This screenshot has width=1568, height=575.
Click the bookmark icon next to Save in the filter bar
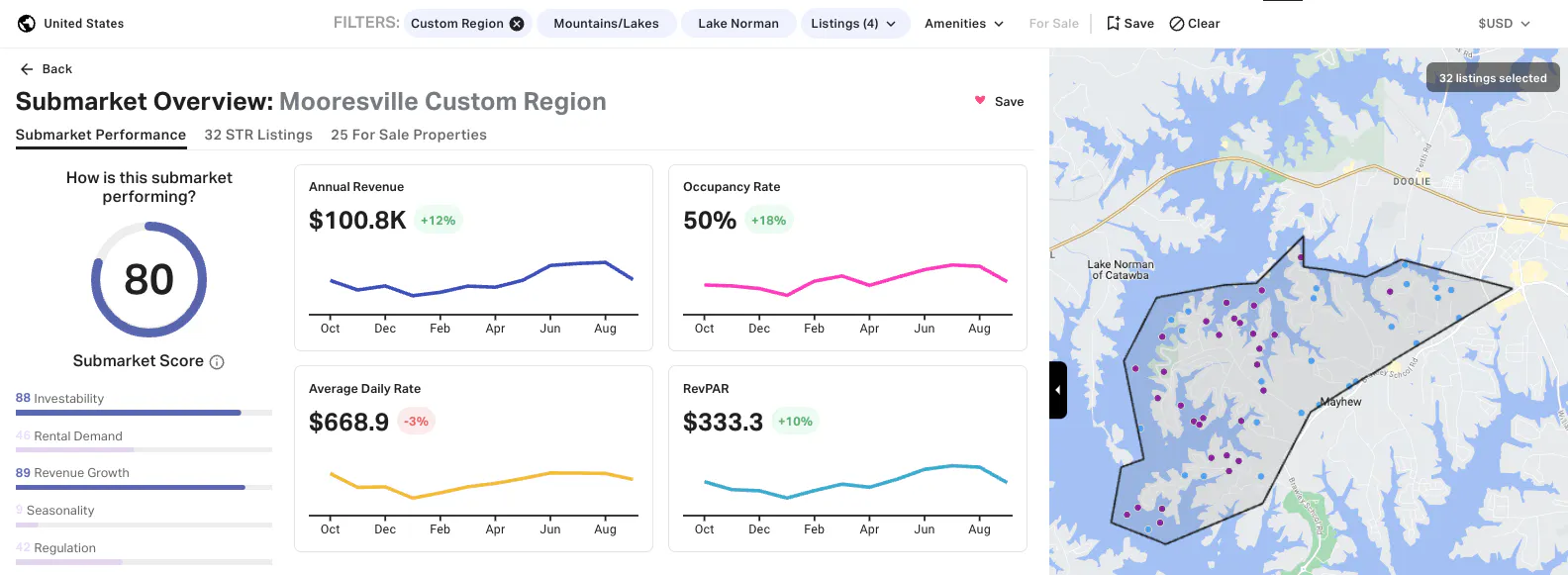tap(1113, 24)
